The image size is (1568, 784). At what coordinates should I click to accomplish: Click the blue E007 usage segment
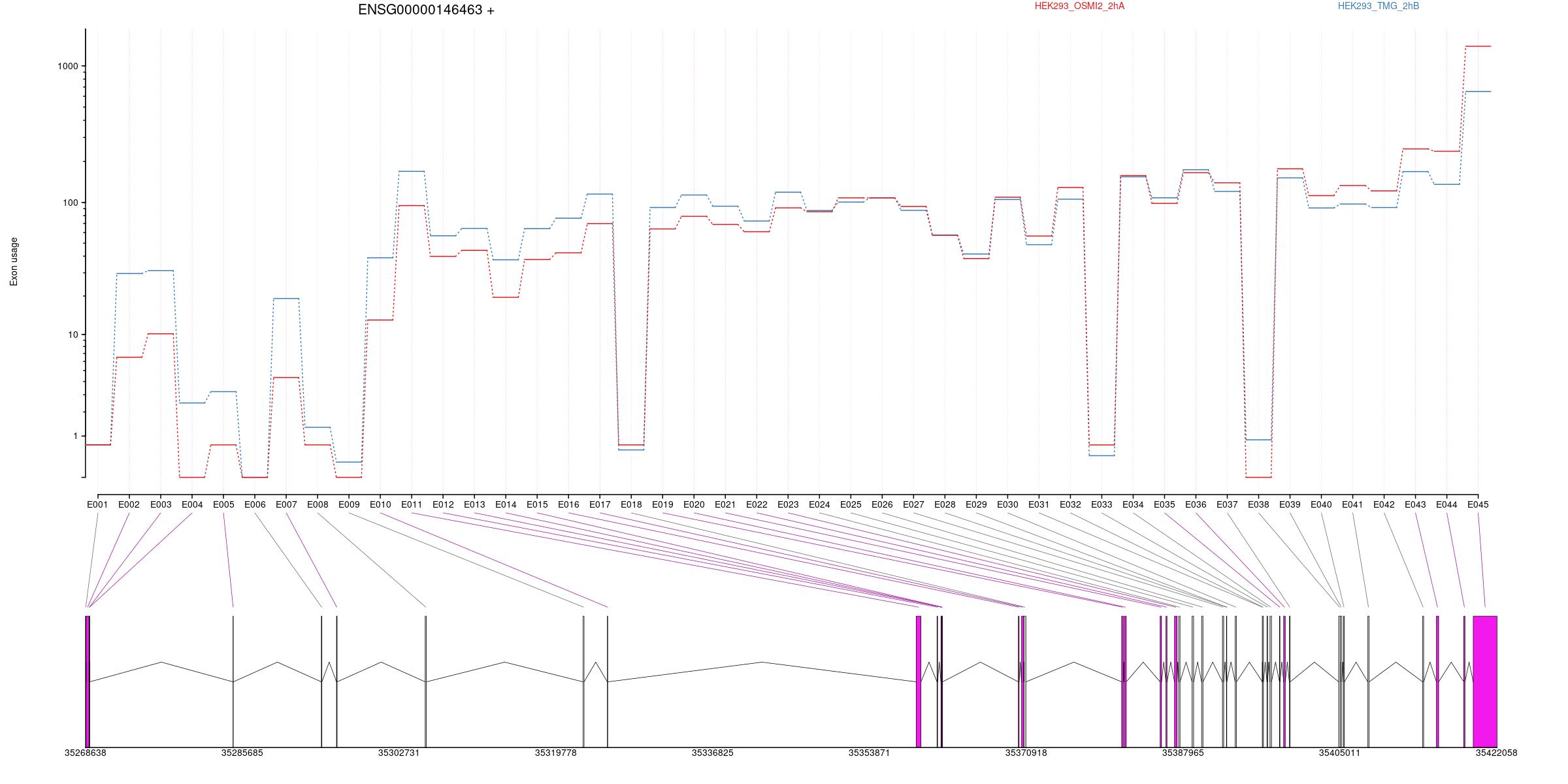coord(286,299)
